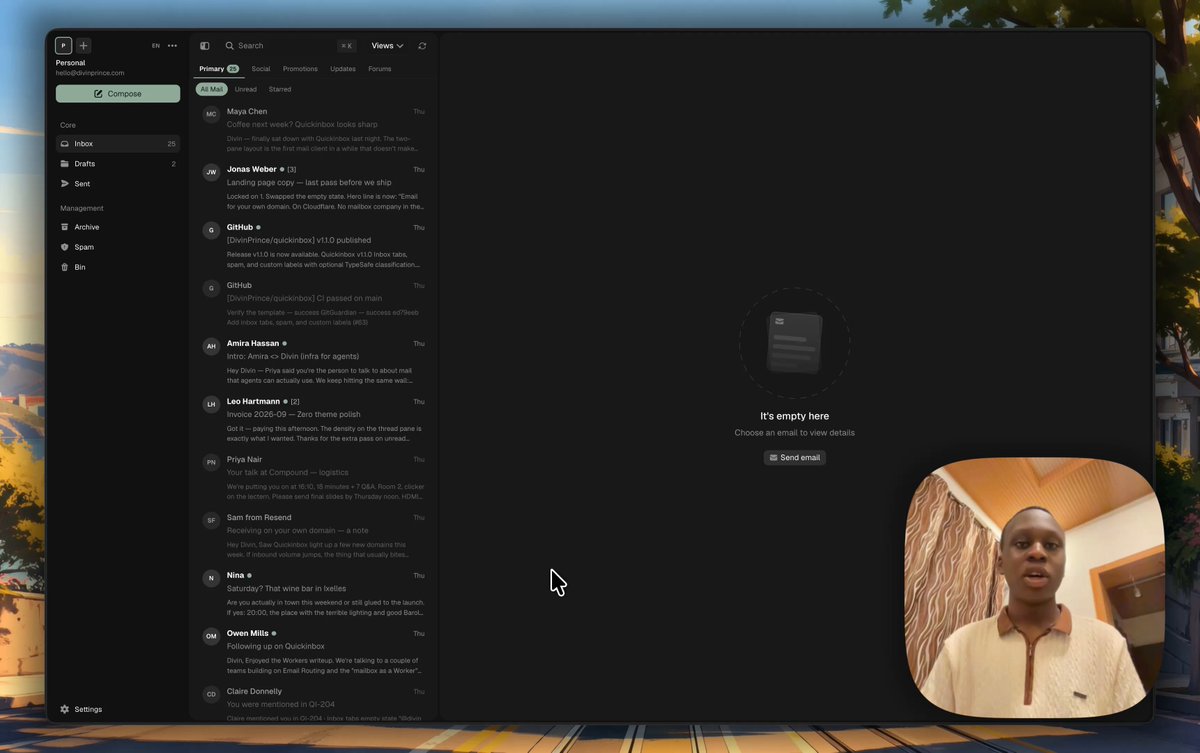Open the "Coffee next week? Quickinbox looks sharp" email
The height and width of the screenshot is (753, 1200).
(x=314, y=130)
